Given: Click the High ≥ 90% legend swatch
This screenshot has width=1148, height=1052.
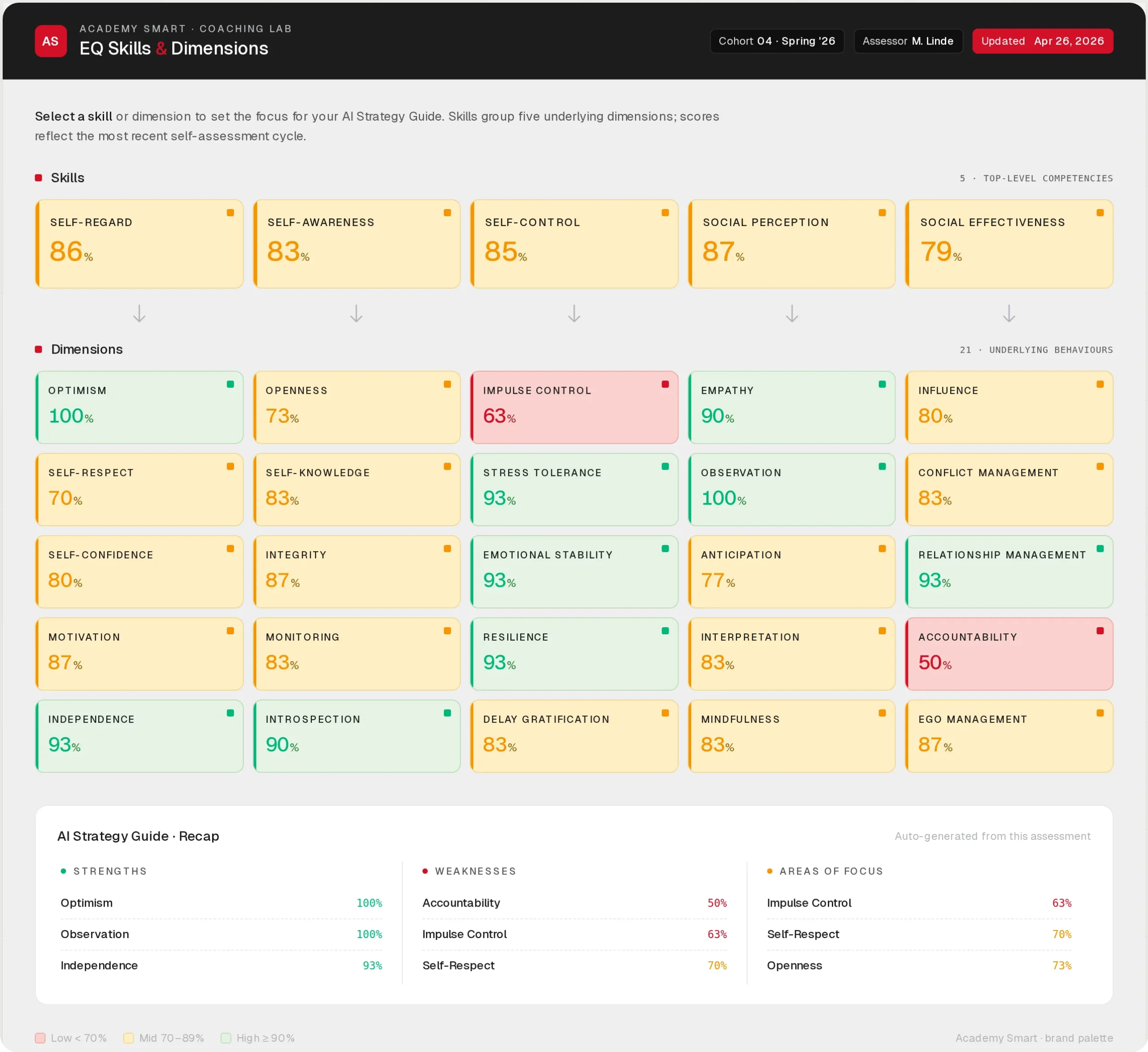Looking at the screenshot, I should point(226,1038).
